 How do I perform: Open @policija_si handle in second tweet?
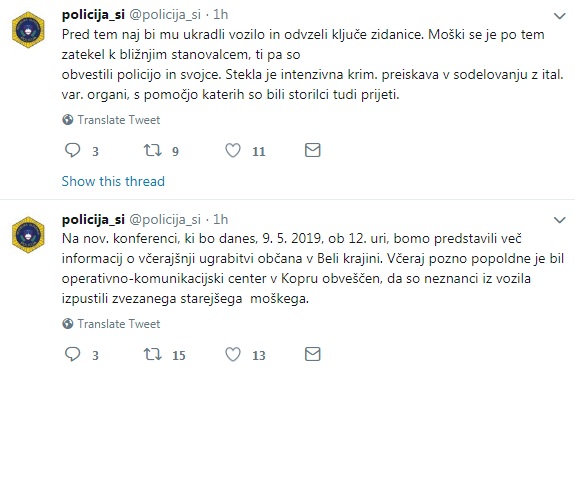165,219
